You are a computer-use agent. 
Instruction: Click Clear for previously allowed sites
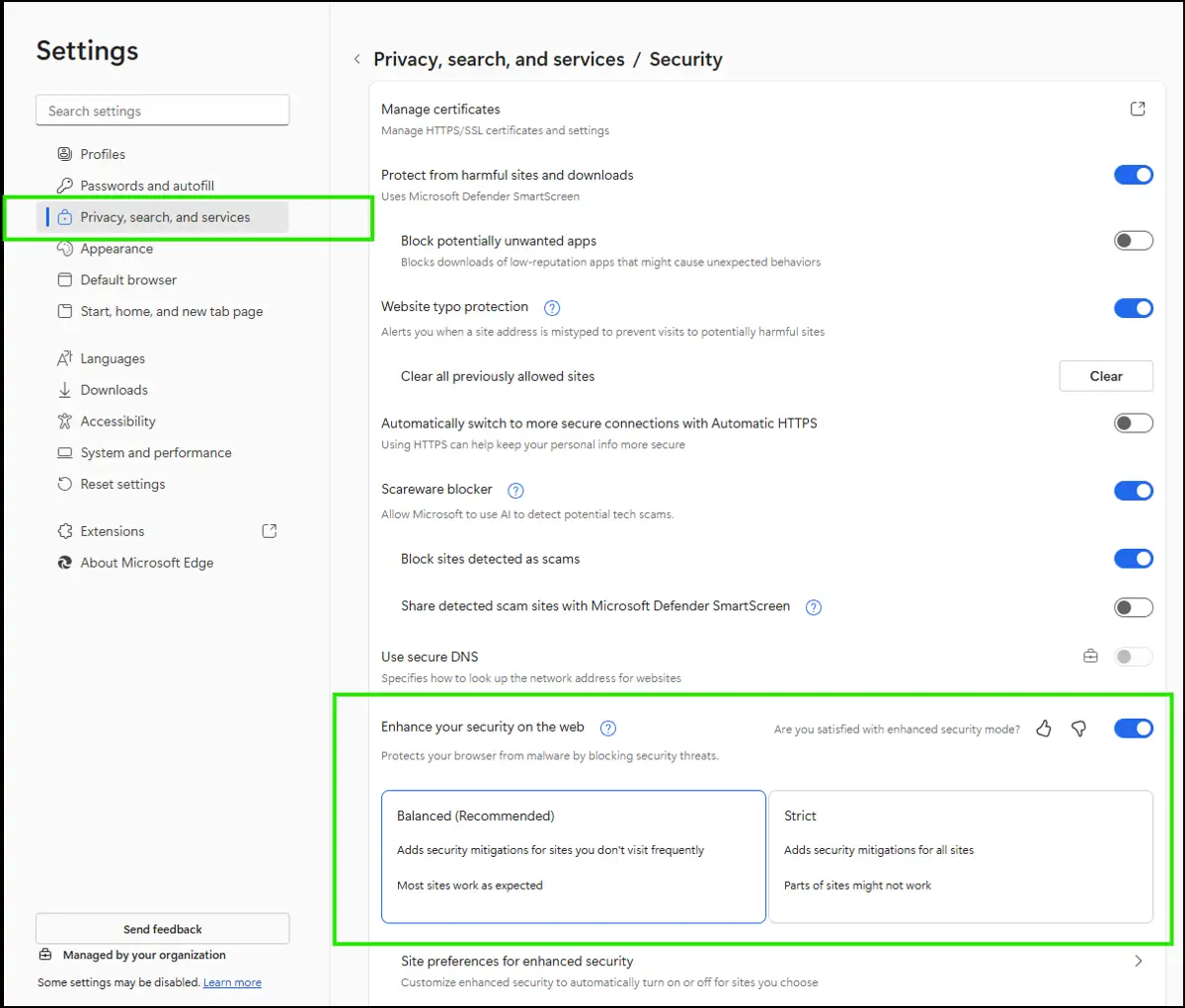[1106, 376]
